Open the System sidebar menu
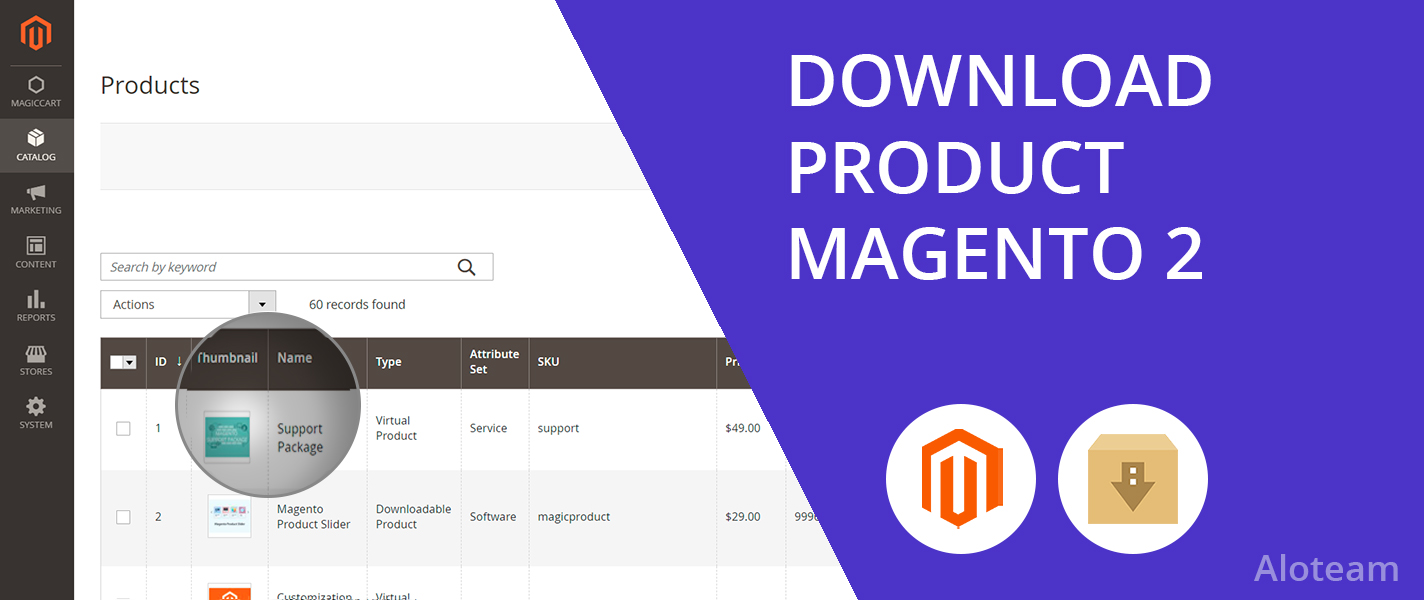Image resolution: width=1424 pixels, height=600 pixels. 36,413
